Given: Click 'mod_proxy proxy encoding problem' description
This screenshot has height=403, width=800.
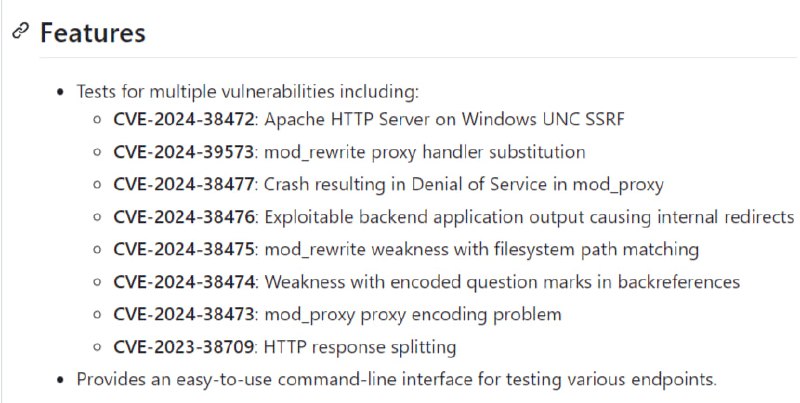Looking at the screenshot, I should point(413,315).
